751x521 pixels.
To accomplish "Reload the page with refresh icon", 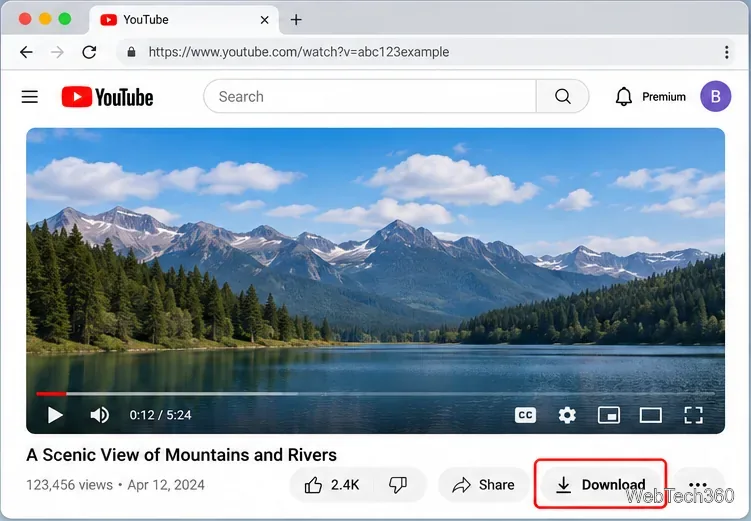I will click(x=90, y=52).
